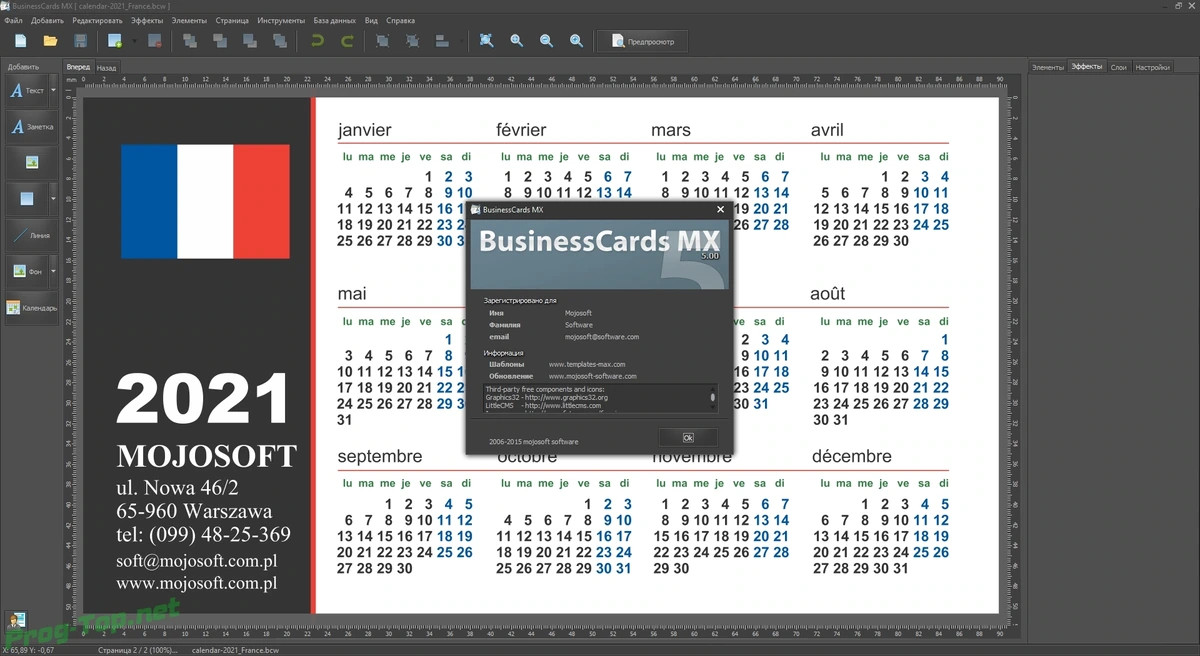The width and height of the screenshot is (1200, 656).
Task: Zoom out with the minus magnifier
Action: [x=546, y=41]
